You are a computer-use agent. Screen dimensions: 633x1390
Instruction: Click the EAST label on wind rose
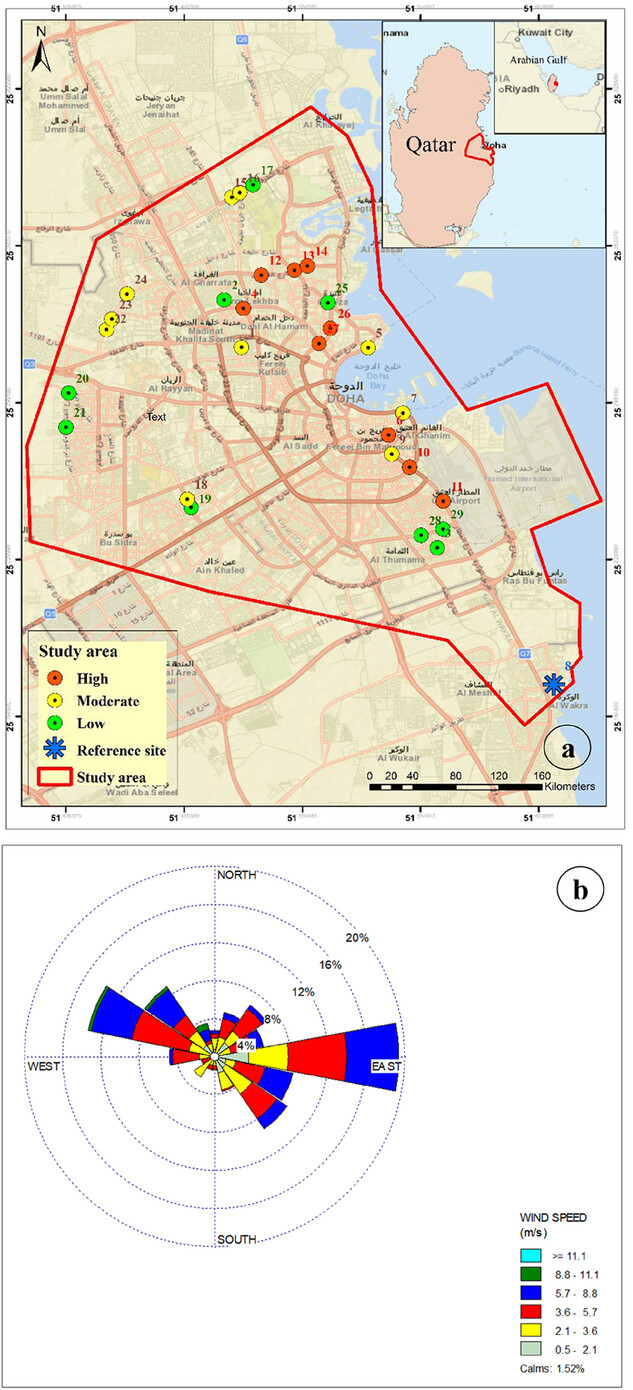(x=386, y=1066)
